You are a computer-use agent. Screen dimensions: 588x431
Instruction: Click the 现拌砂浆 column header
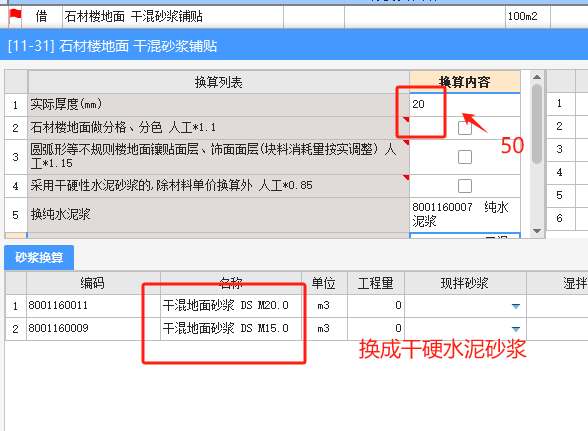coord(465,283)
